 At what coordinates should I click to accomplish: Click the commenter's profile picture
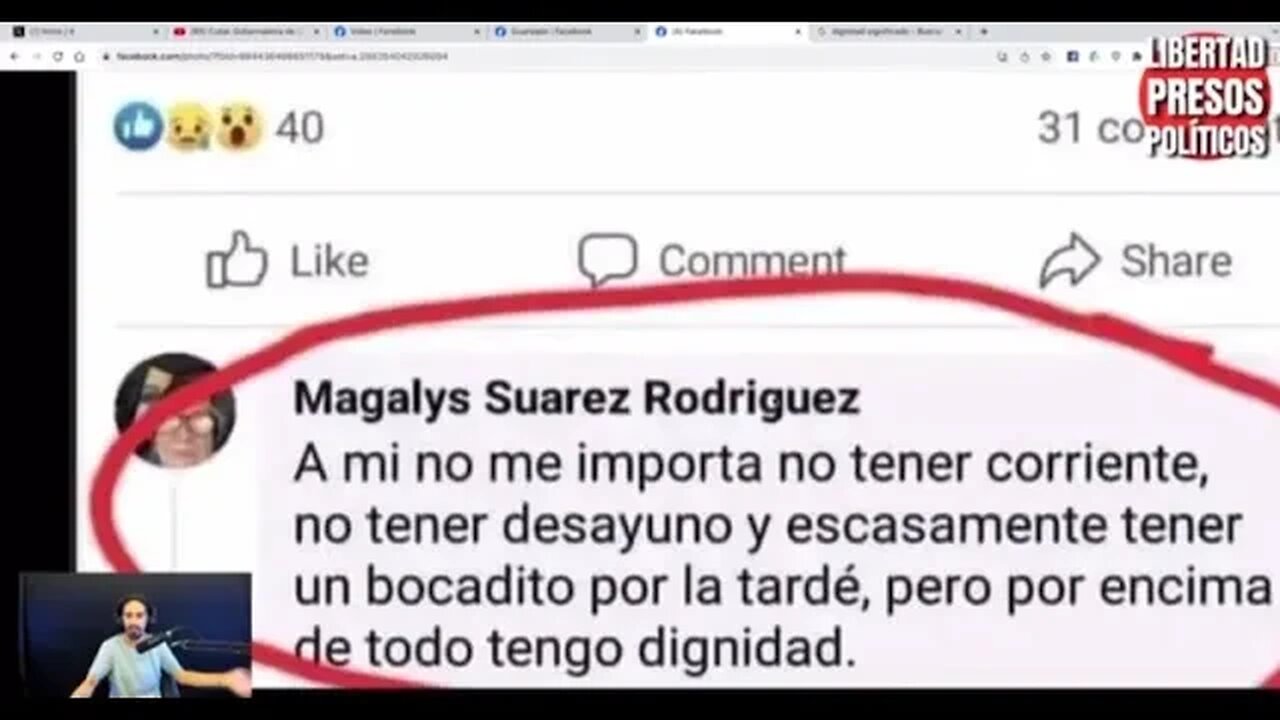point(174,410)
